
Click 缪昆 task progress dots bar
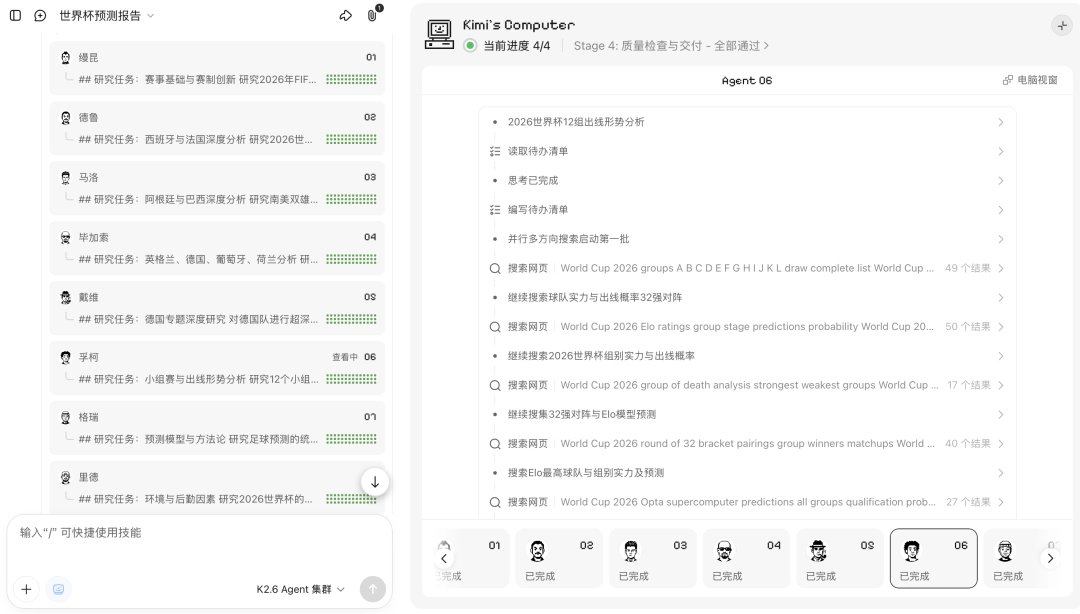(351, 79)
